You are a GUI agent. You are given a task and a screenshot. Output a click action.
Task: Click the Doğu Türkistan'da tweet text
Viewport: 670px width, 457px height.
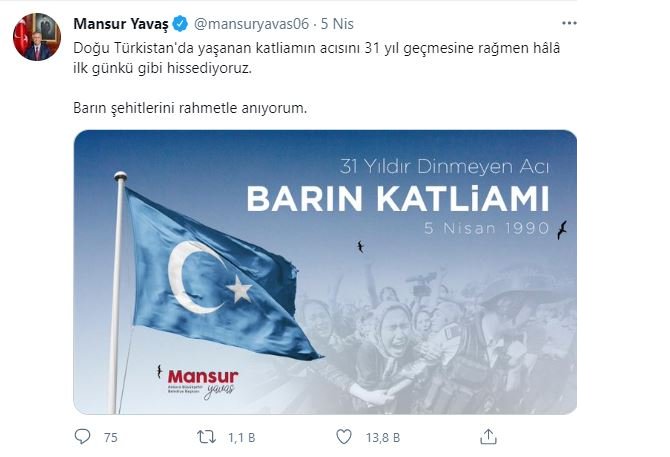(x=316, y=58)
